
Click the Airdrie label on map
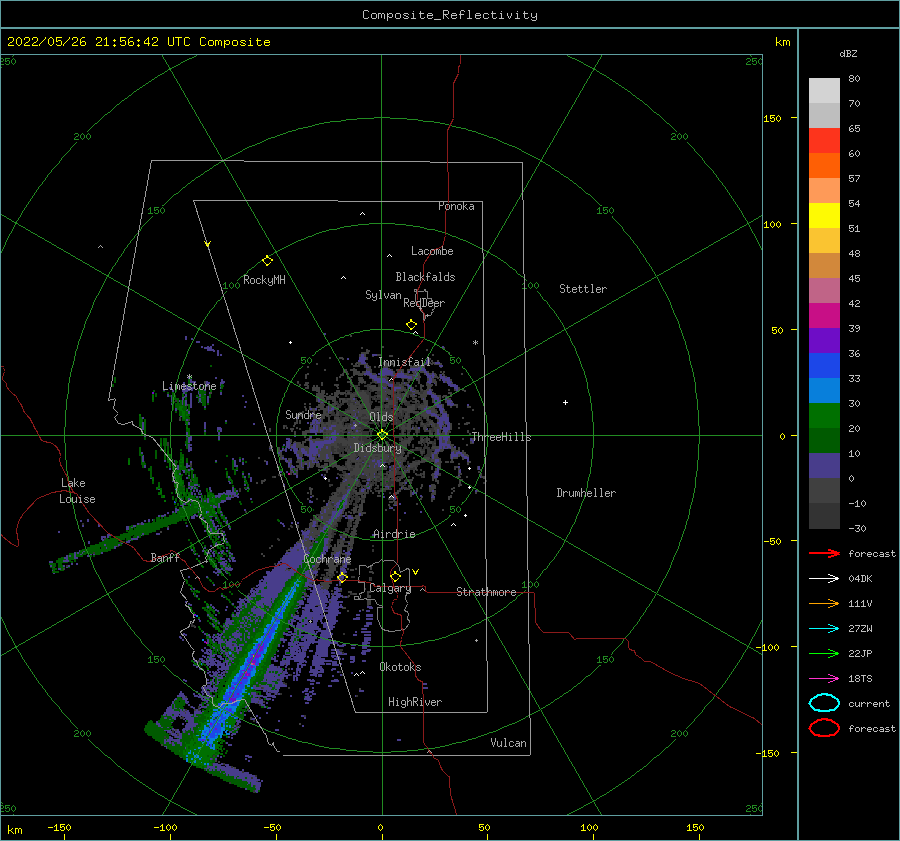click(x=394, y=534)
